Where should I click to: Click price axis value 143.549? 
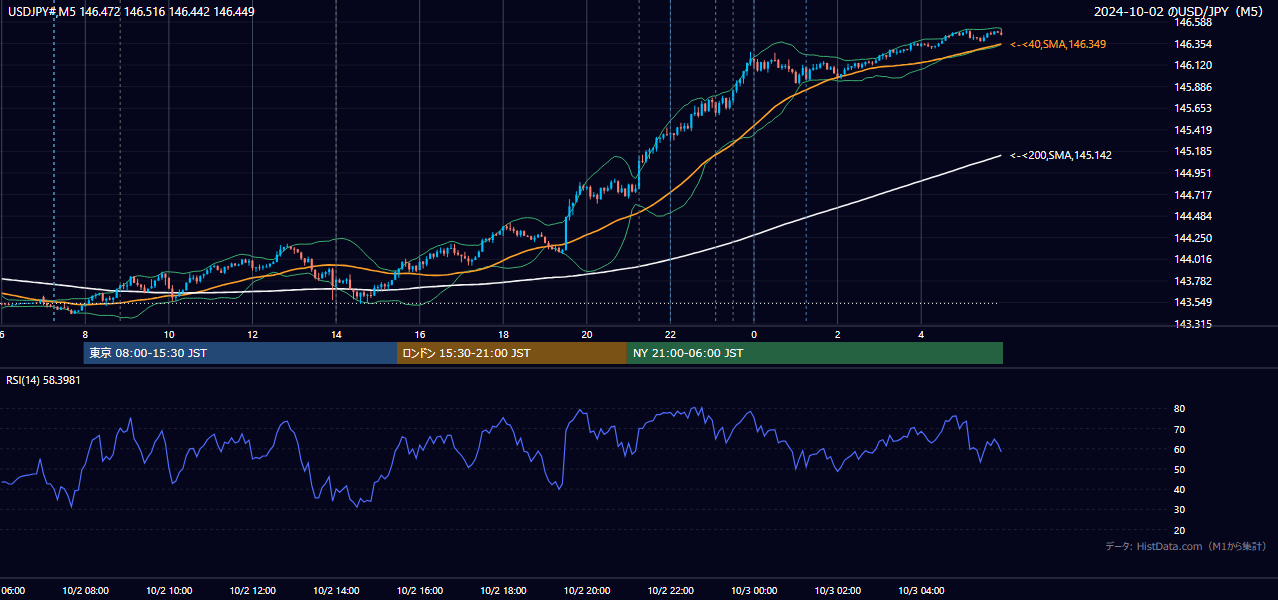[1193, 302]
